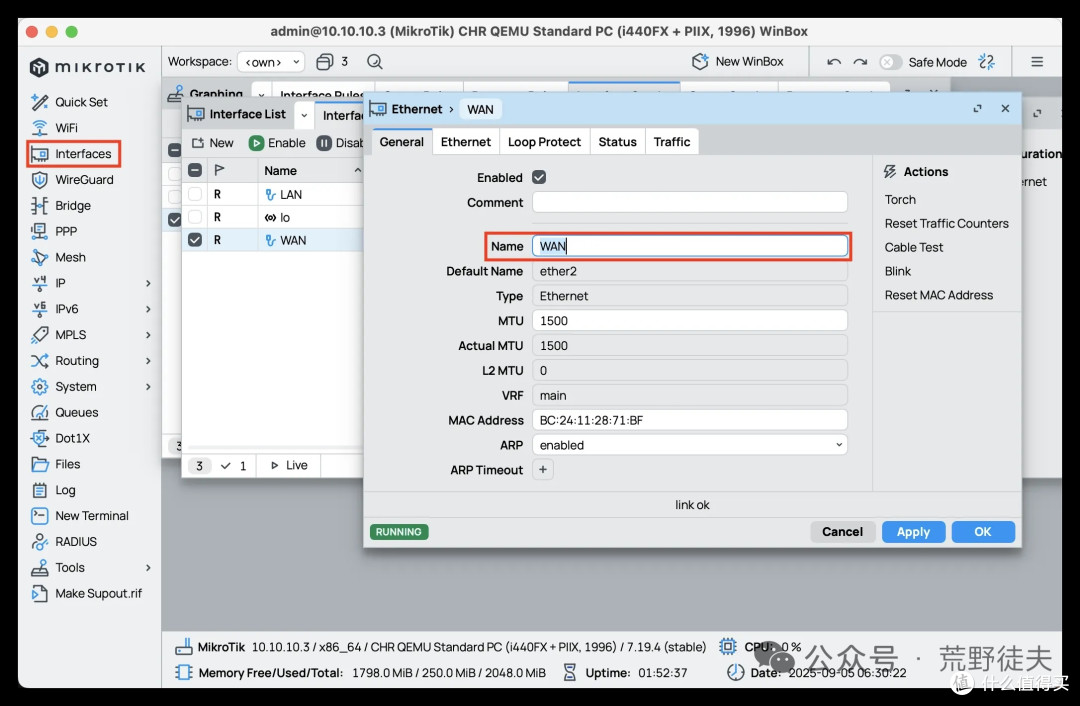Click the OK button
This screenshot has width=1080, height=706.
coord(983,532)
